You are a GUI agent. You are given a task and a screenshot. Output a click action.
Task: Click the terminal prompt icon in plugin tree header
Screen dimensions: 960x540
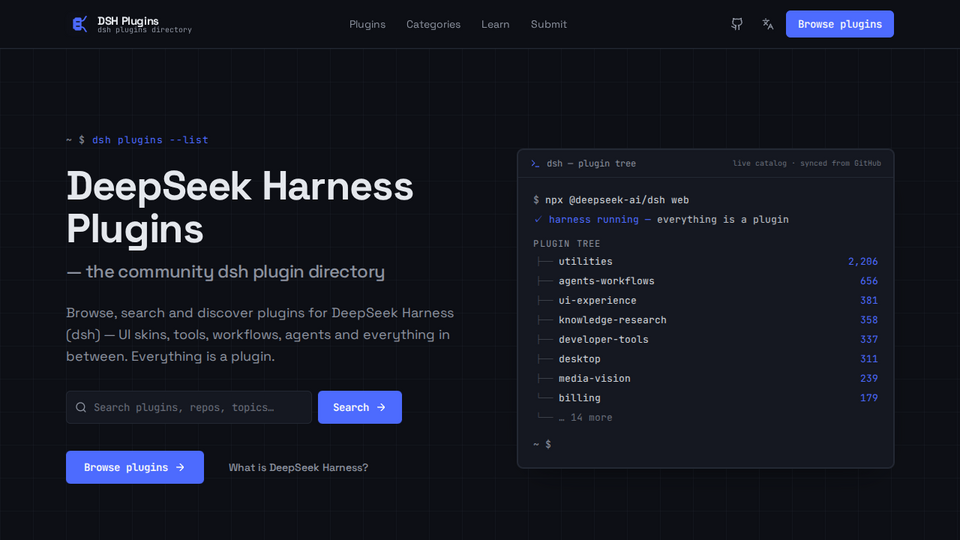[535, 163]
